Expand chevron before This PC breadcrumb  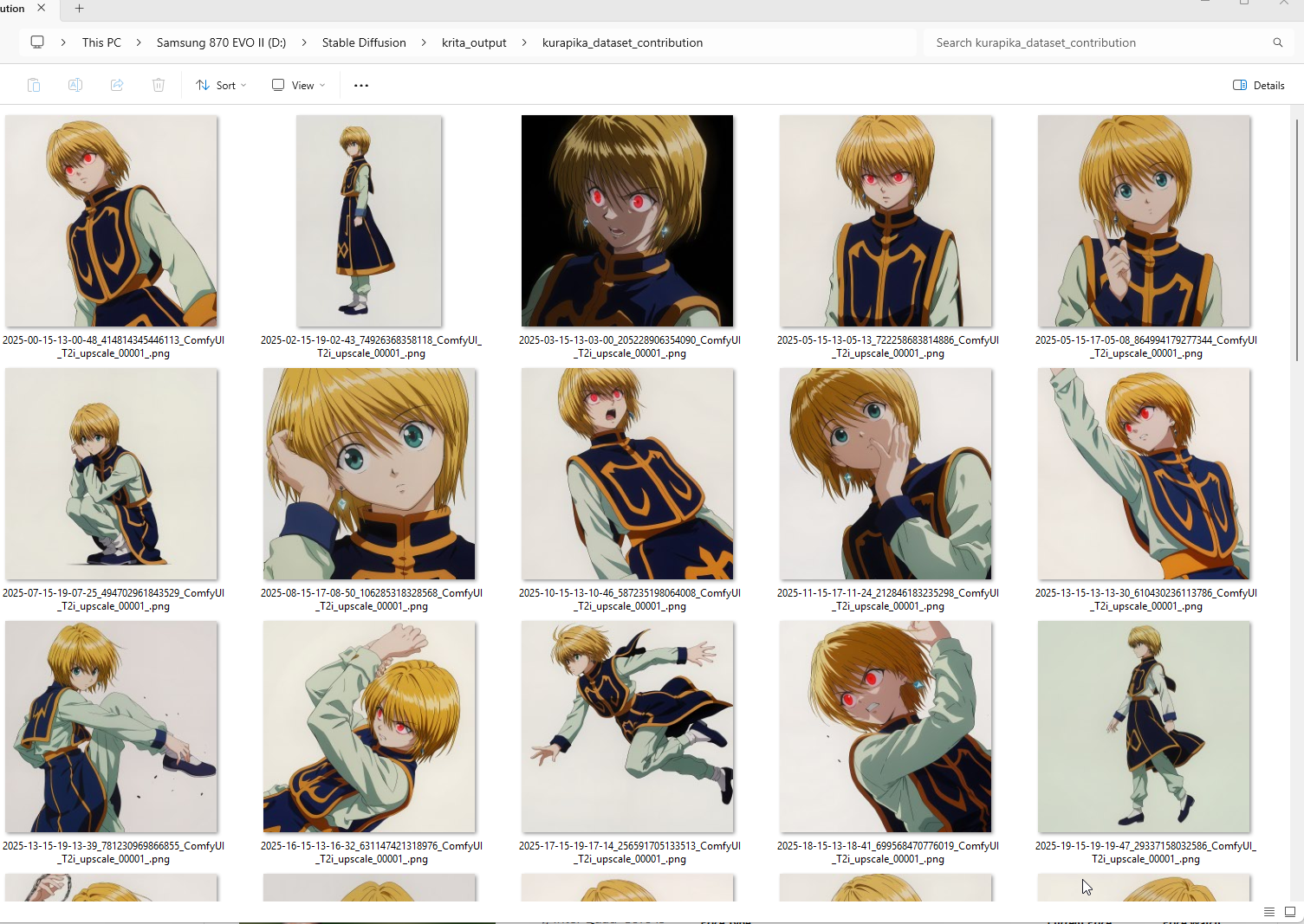63,42
